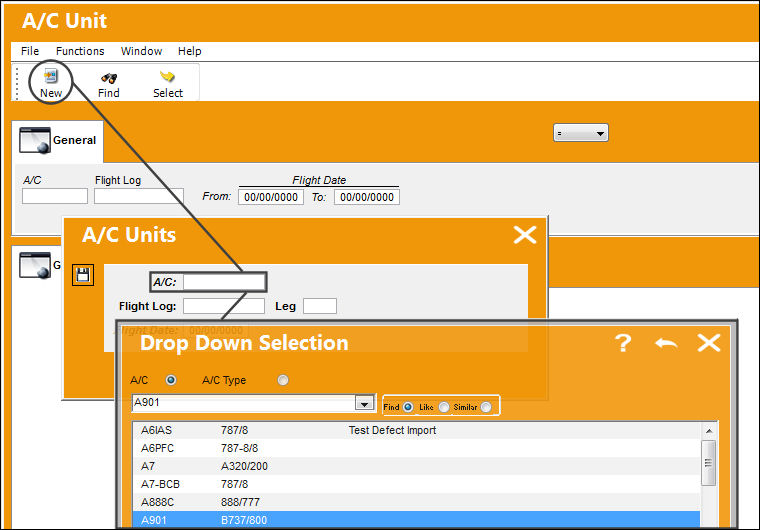The height and width of the screenshot is (530, 760).
Task: Select the A6PFC row
Action: coord(417,448)
